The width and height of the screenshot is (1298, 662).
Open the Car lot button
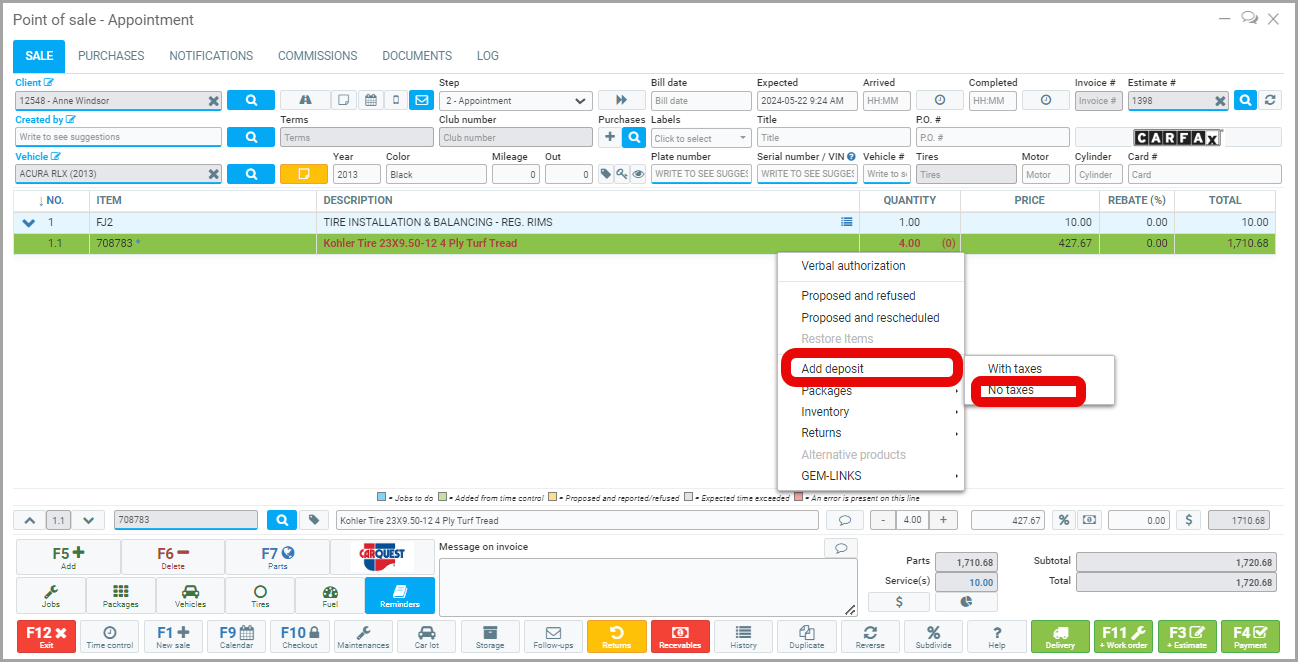pyautogui.click(x=427, y=636)
